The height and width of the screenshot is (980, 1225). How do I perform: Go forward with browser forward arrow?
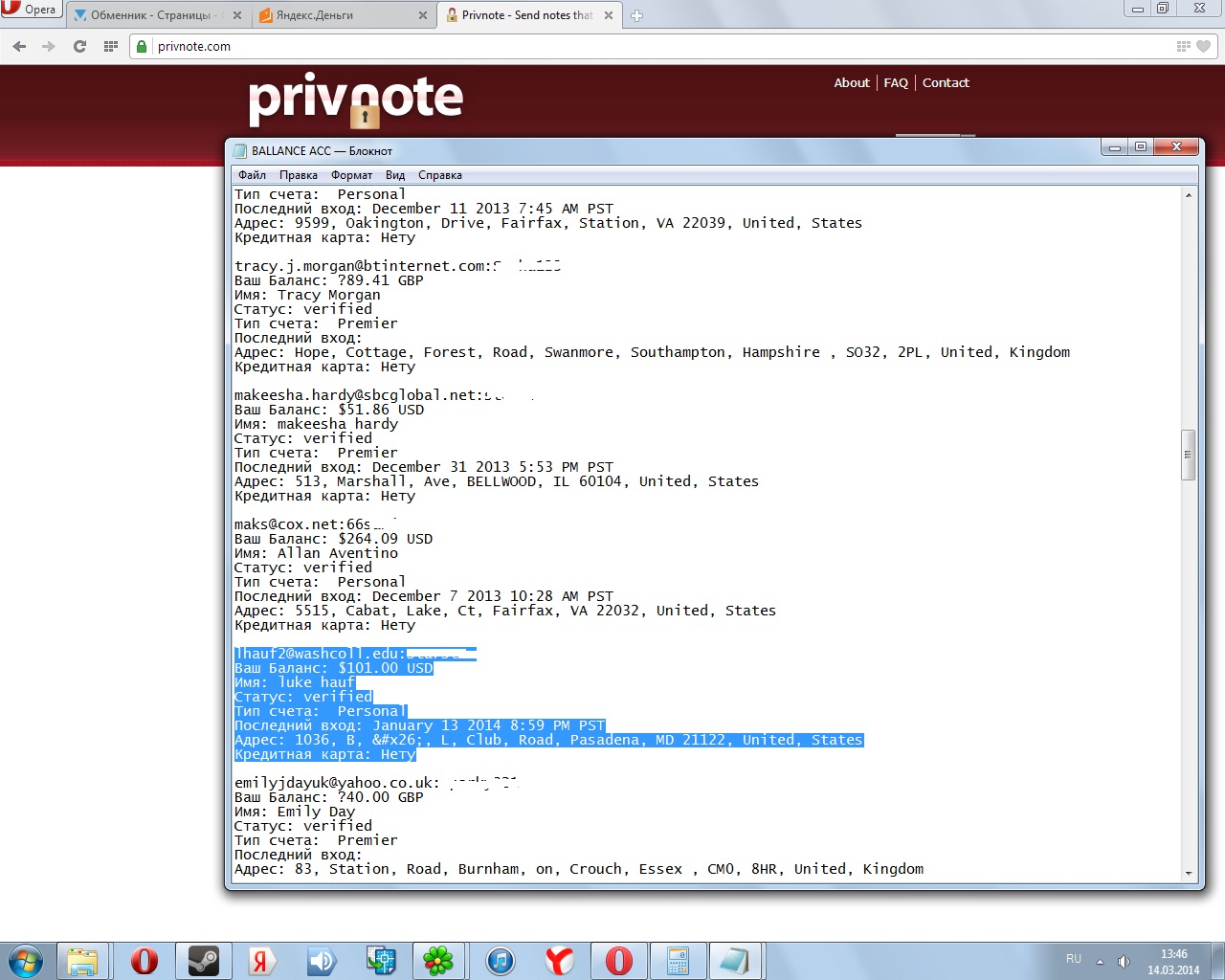pos(49,46)
